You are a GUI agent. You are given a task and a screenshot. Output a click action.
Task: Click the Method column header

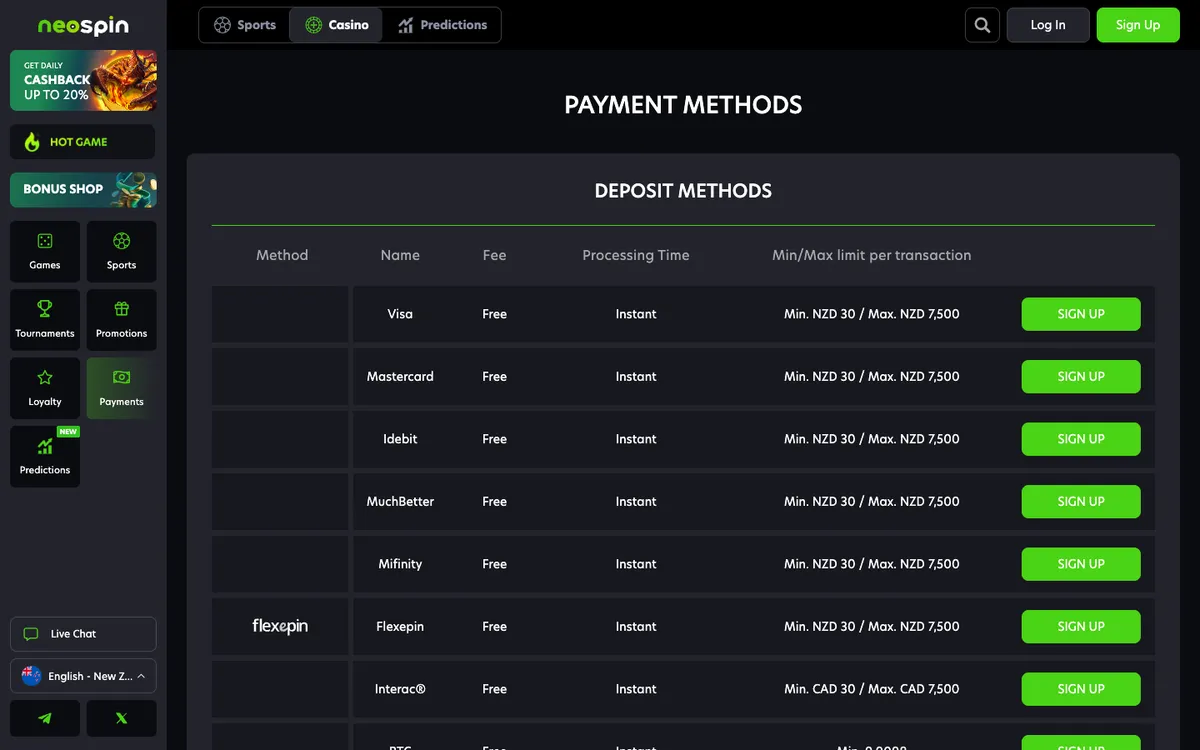pos(282,255)
